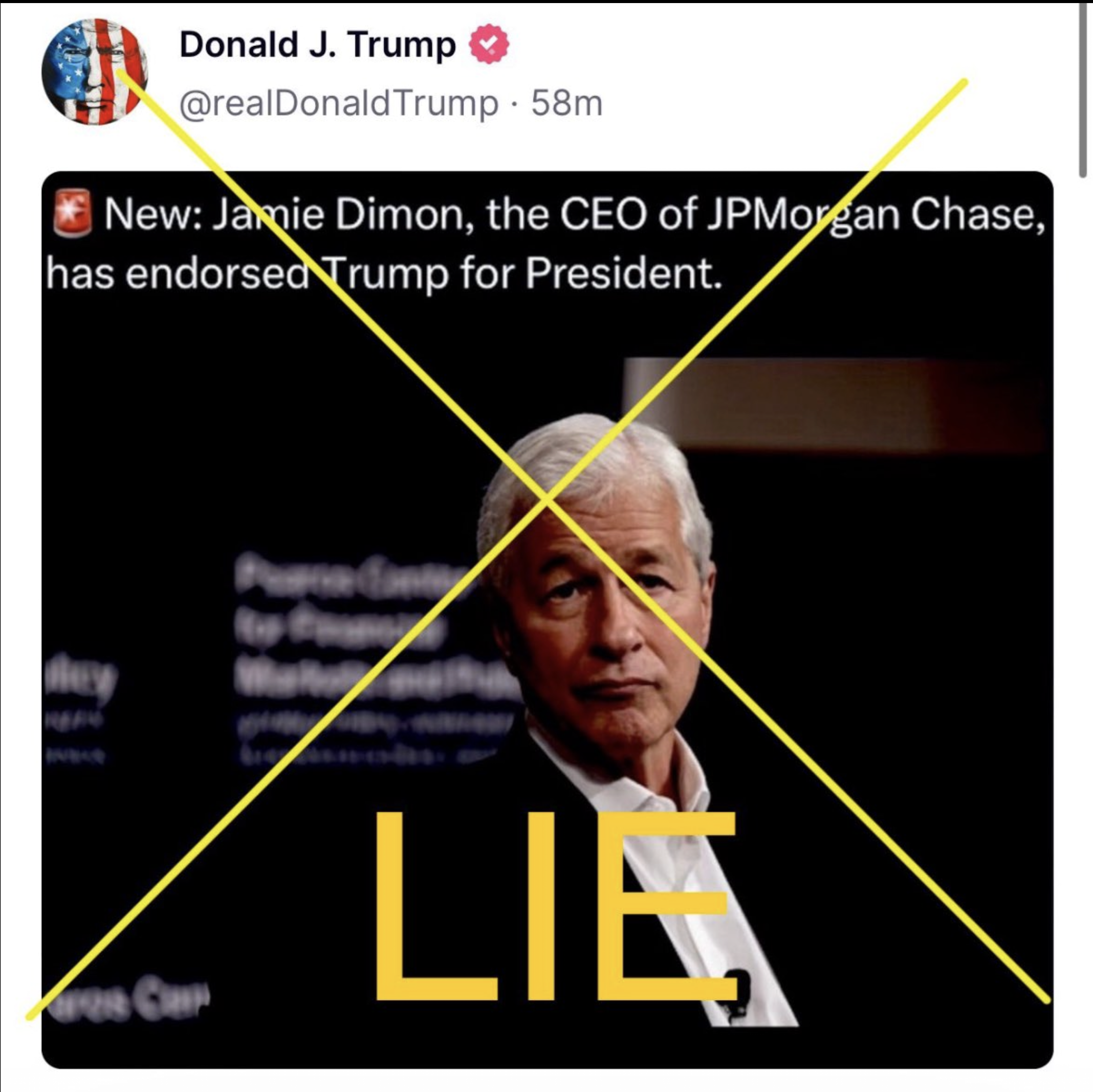The image size is (1093, 1092).
Task: Click the red siren emoji icon
Action: tap(72, 212)
